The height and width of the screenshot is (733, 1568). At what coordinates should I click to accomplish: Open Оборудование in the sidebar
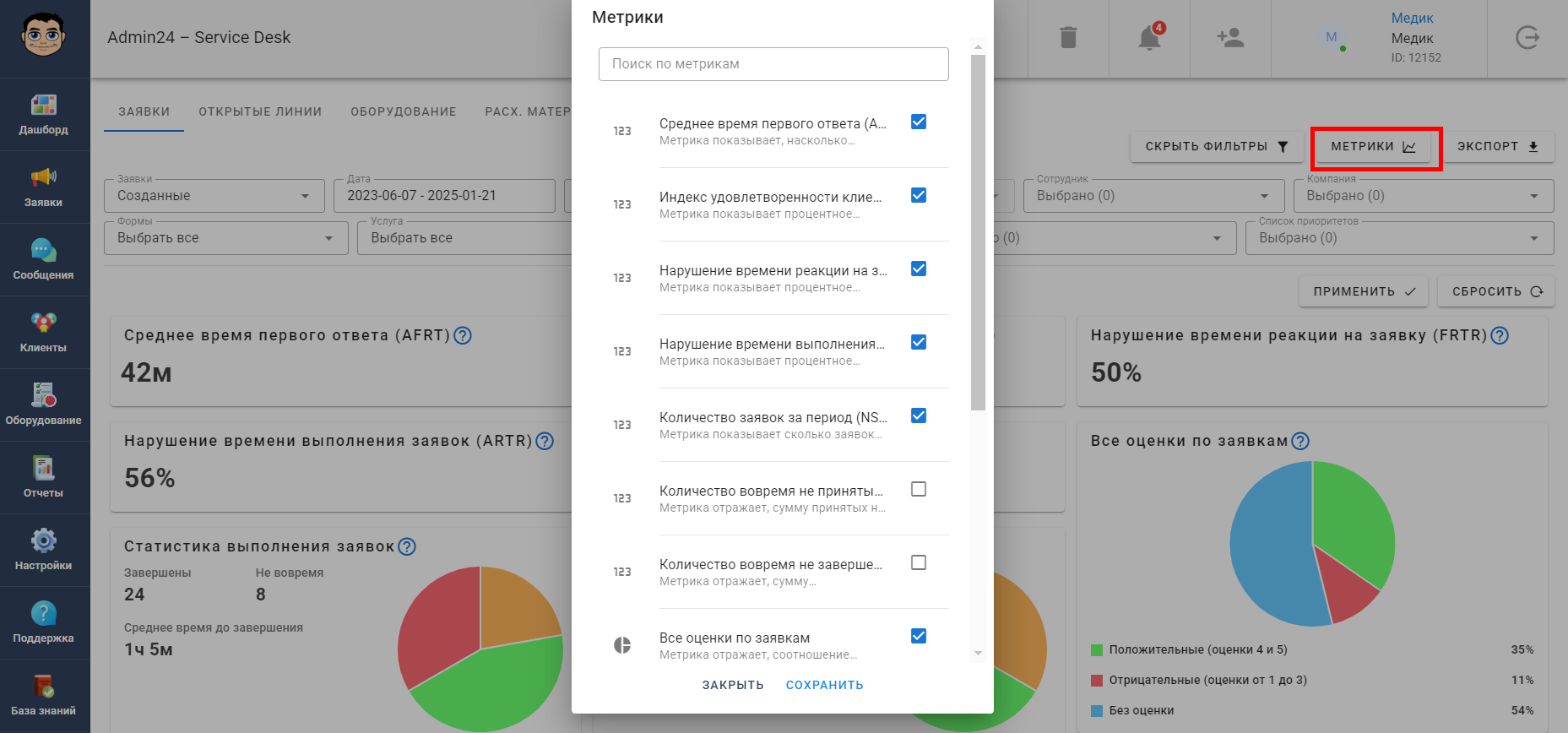(x=43, y=405)
